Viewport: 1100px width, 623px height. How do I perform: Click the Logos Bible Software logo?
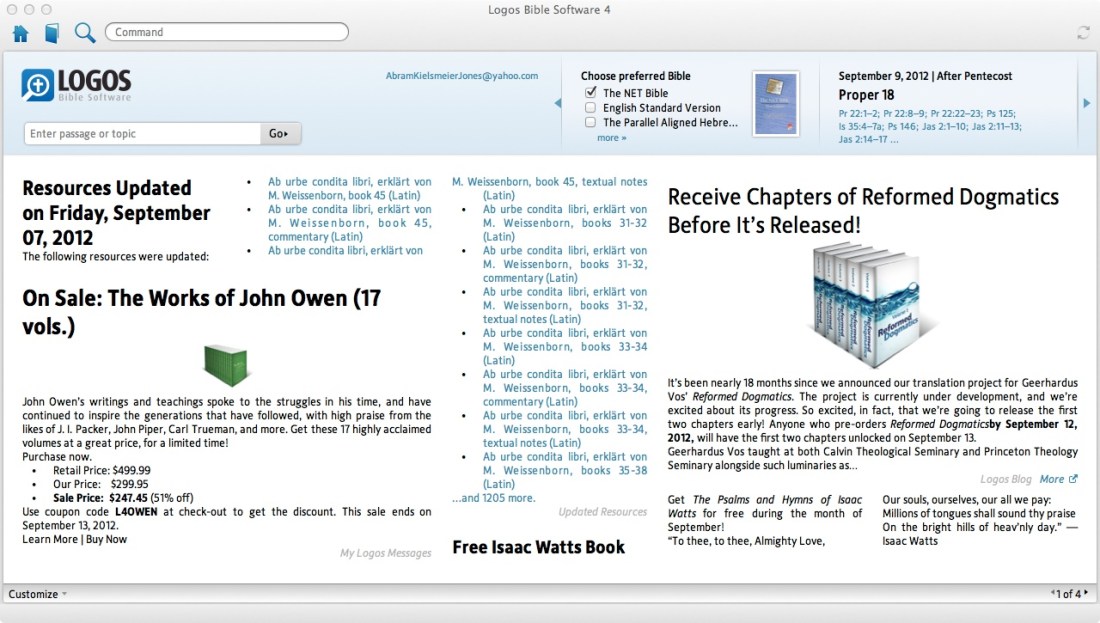76,85
